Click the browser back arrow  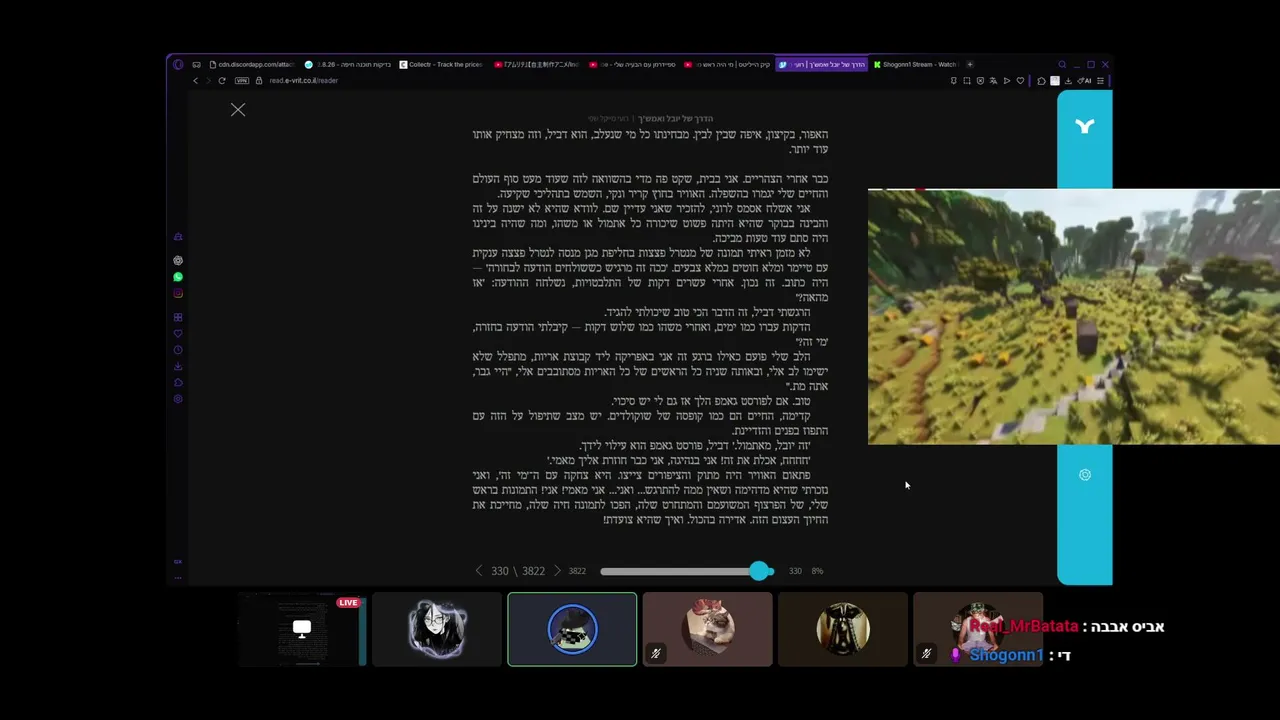[196, 81]
